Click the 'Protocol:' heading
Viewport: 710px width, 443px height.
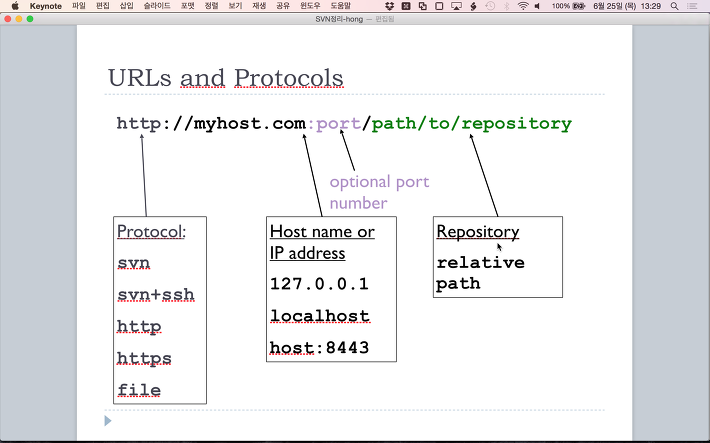tap(151, 231)
